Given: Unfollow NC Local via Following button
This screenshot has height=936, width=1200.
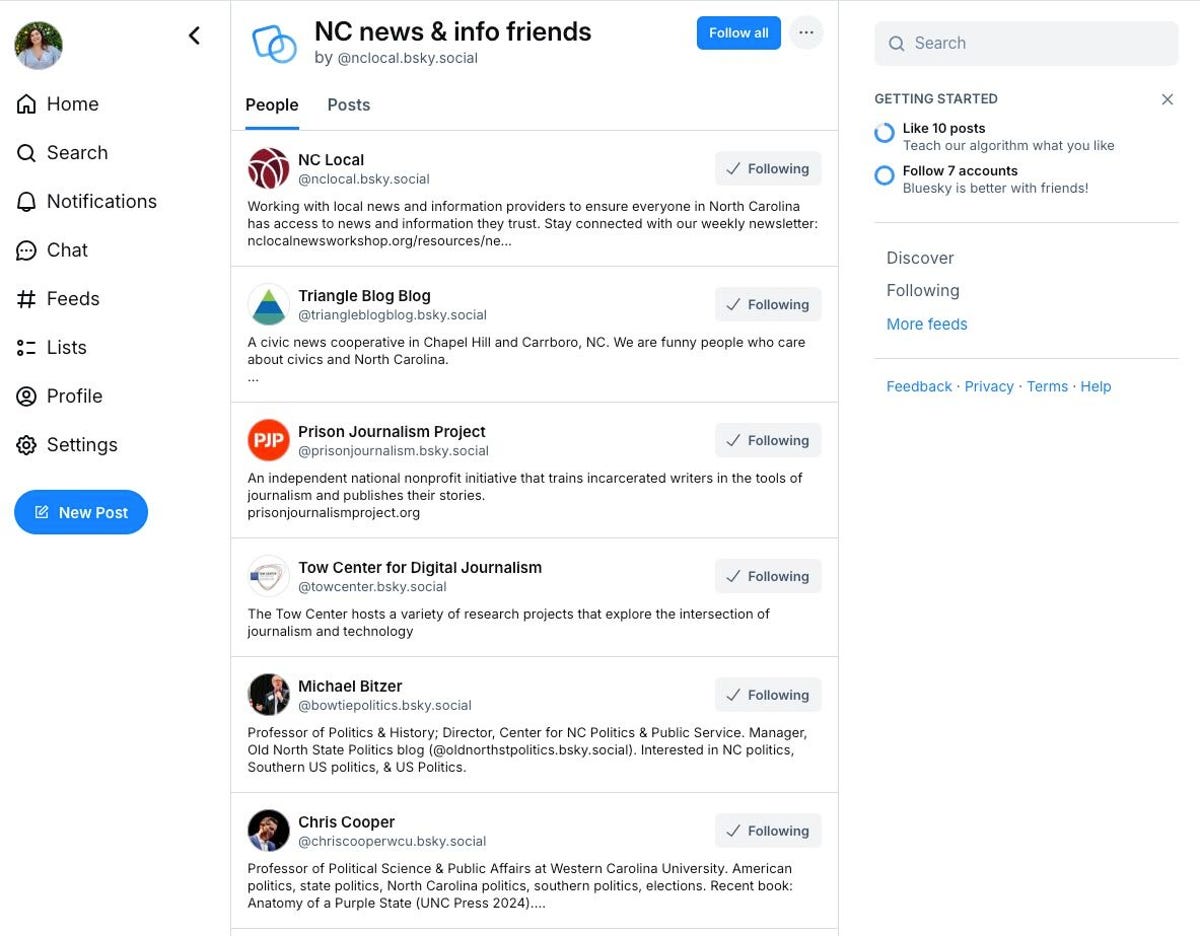Looking at the screenshot, I should click(767, 169).
